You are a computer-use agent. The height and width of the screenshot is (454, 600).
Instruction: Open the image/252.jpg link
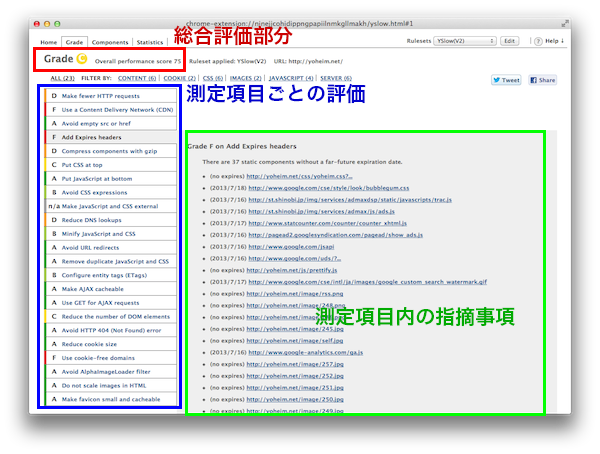coord(295,376)
